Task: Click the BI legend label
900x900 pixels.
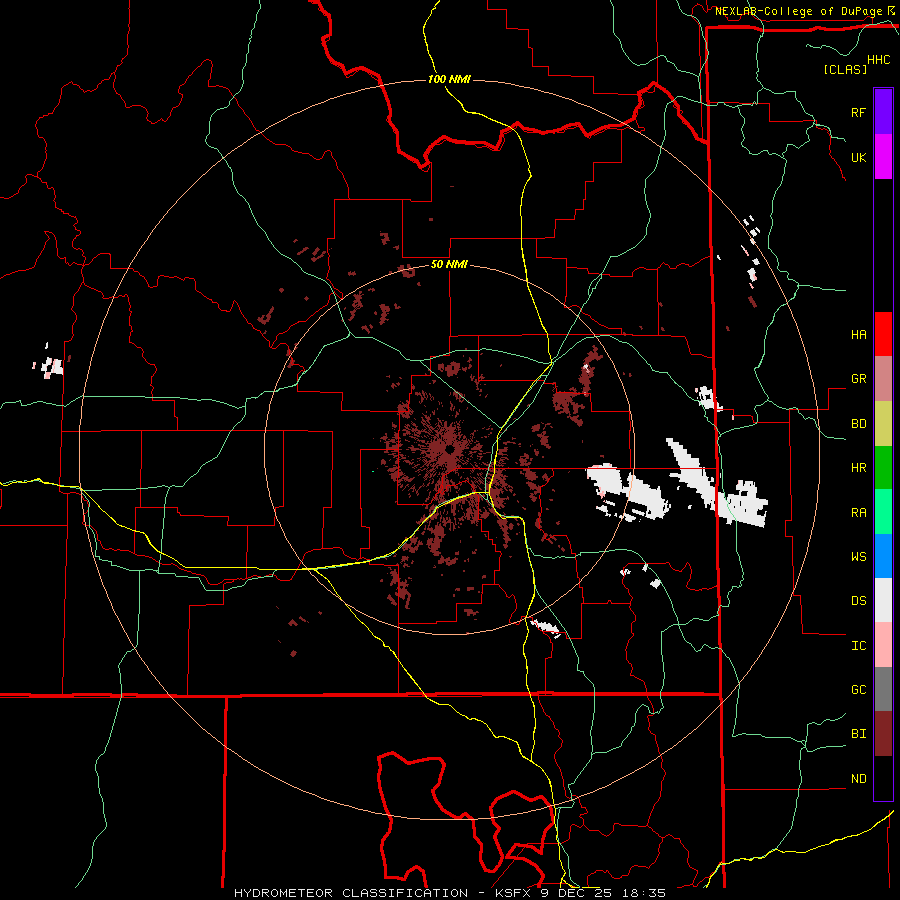Action: [x=858, y=734]
